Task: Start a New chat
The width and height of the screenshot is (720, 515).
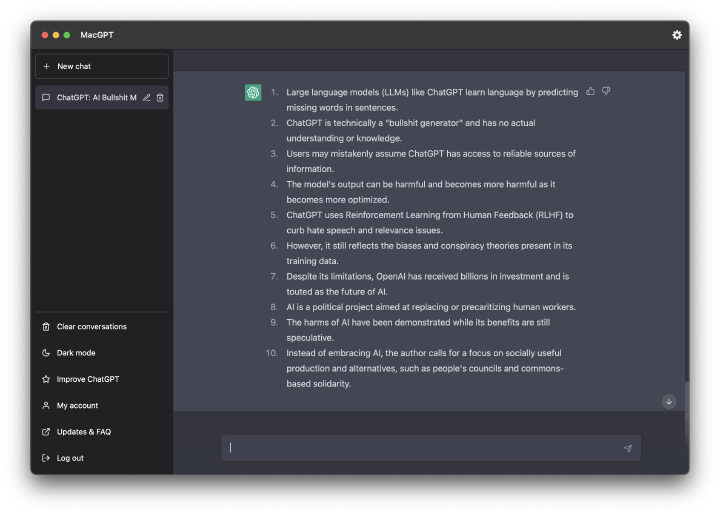Action: [x=102, y=67]
